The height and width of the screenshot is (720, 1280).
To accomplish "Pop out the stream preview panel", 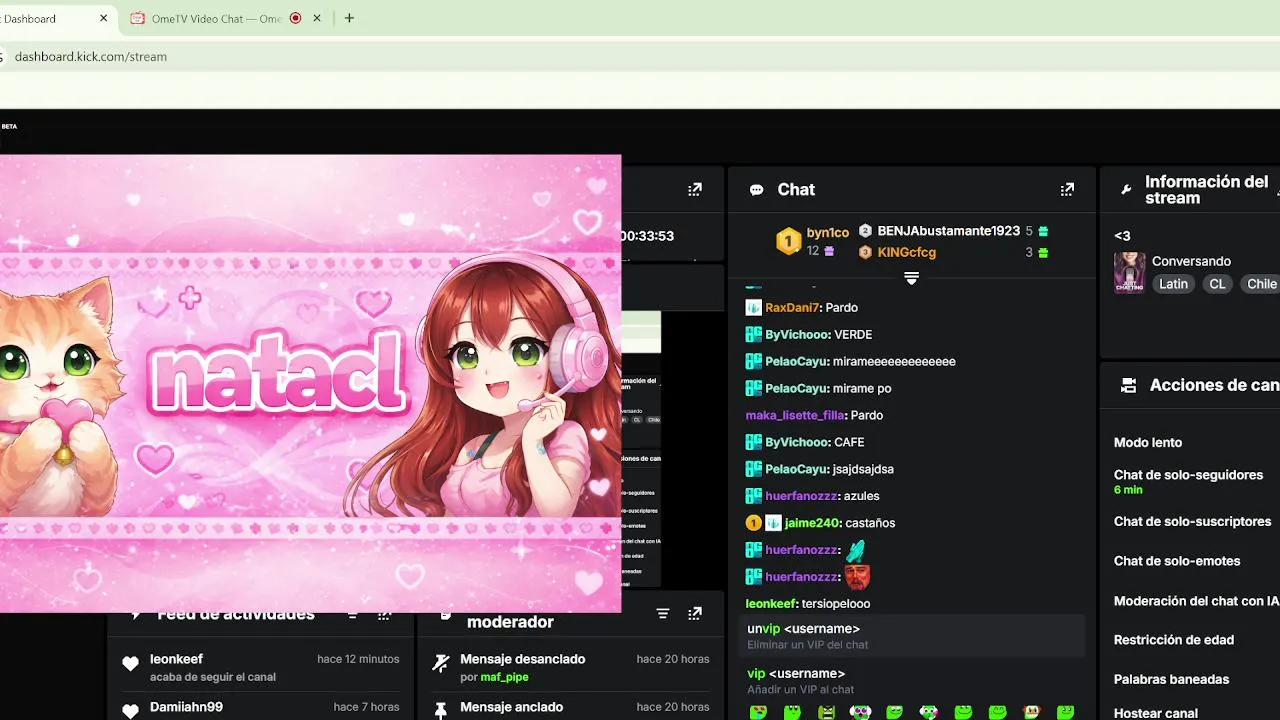I will [x=695, y=189].
